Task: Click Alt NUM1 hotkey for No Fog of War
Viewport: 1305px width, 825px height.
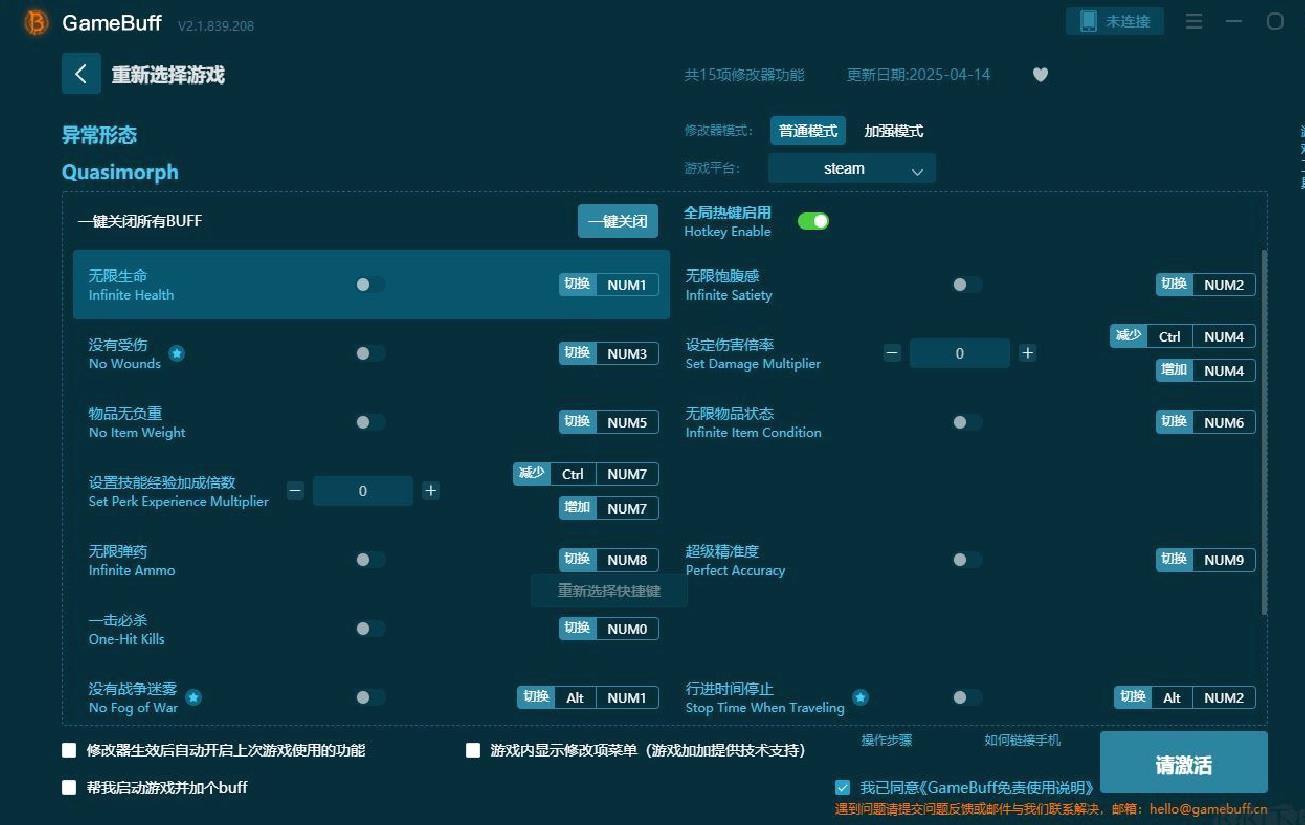Action: pyautogui.click(x=588, y=697)
